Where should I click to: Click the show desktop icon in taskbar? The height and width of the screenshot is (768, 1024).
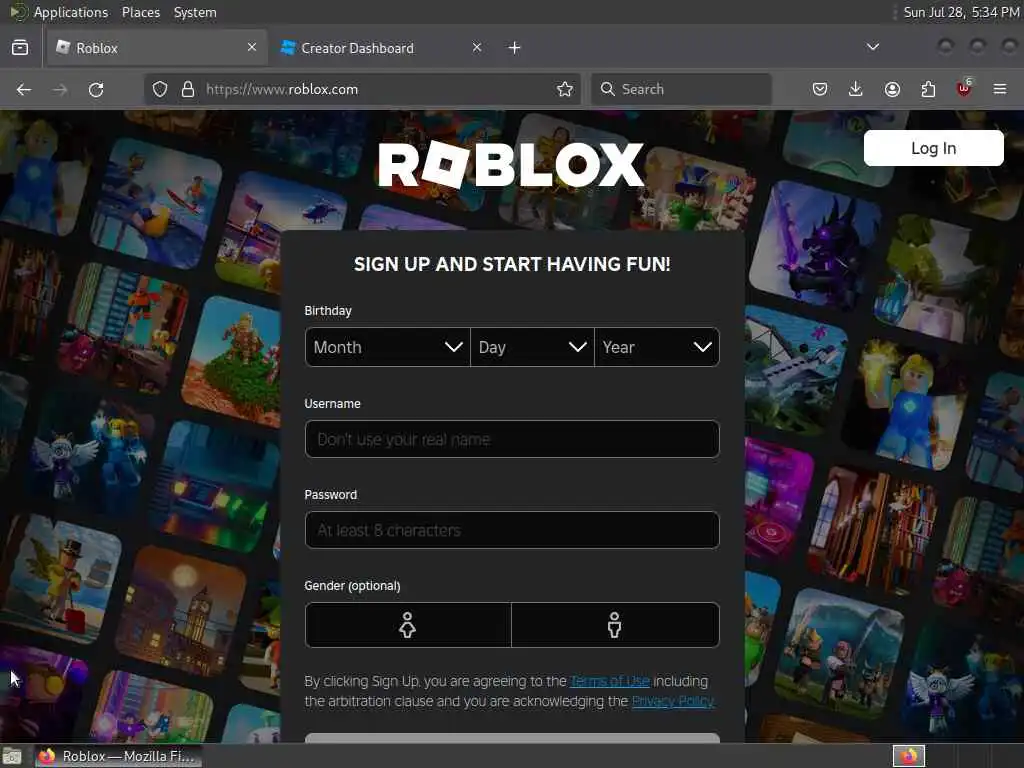12,756
